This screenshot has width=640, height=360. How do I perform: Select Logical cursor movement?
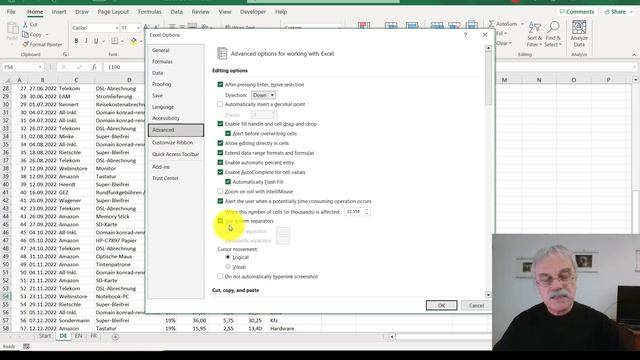click(228, 257)
